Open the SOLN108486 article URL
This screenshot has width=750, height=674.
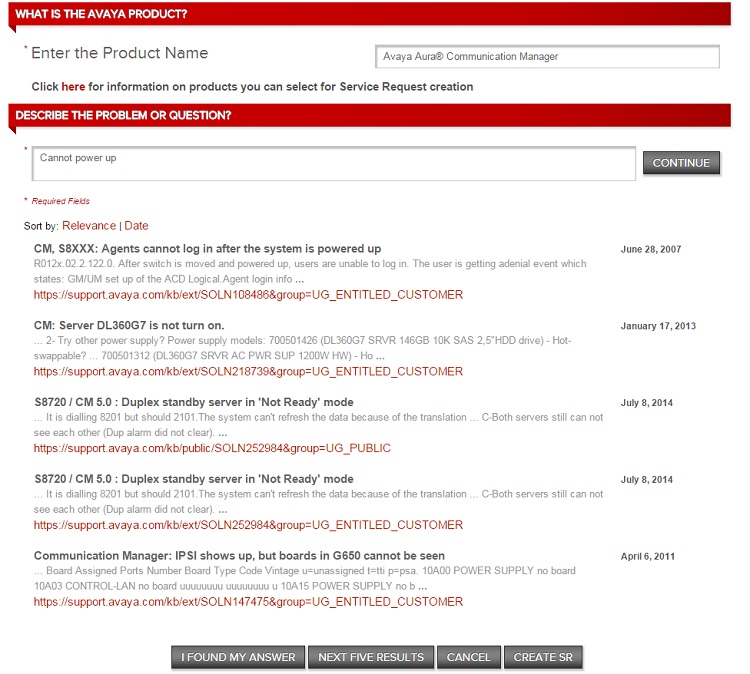pyautogui.click(x=248, y=295)
